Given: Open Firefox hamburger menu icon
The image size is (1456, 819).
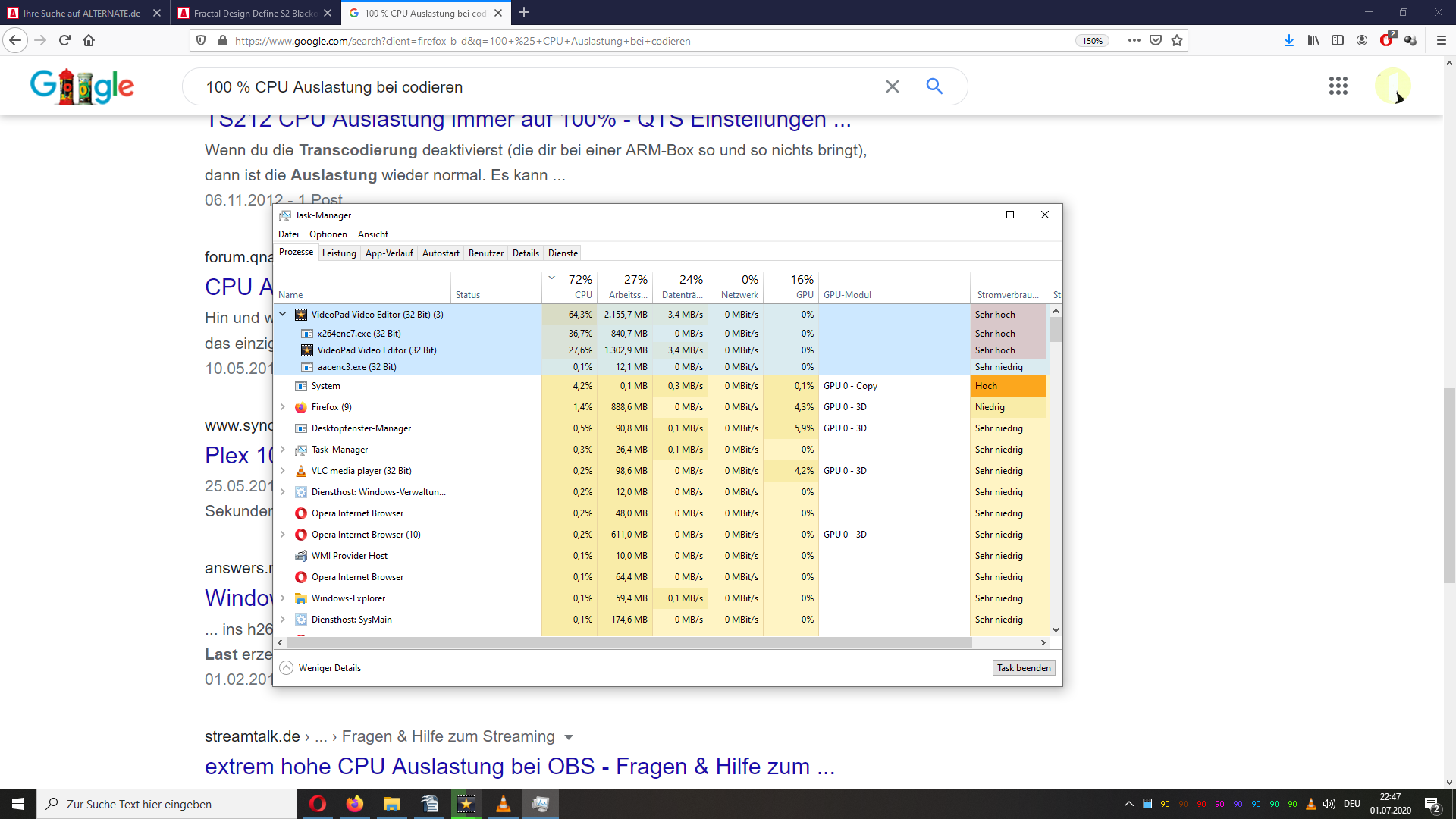Looking at the screenshot, I should pyautogui.click(x=1442, y=41).
